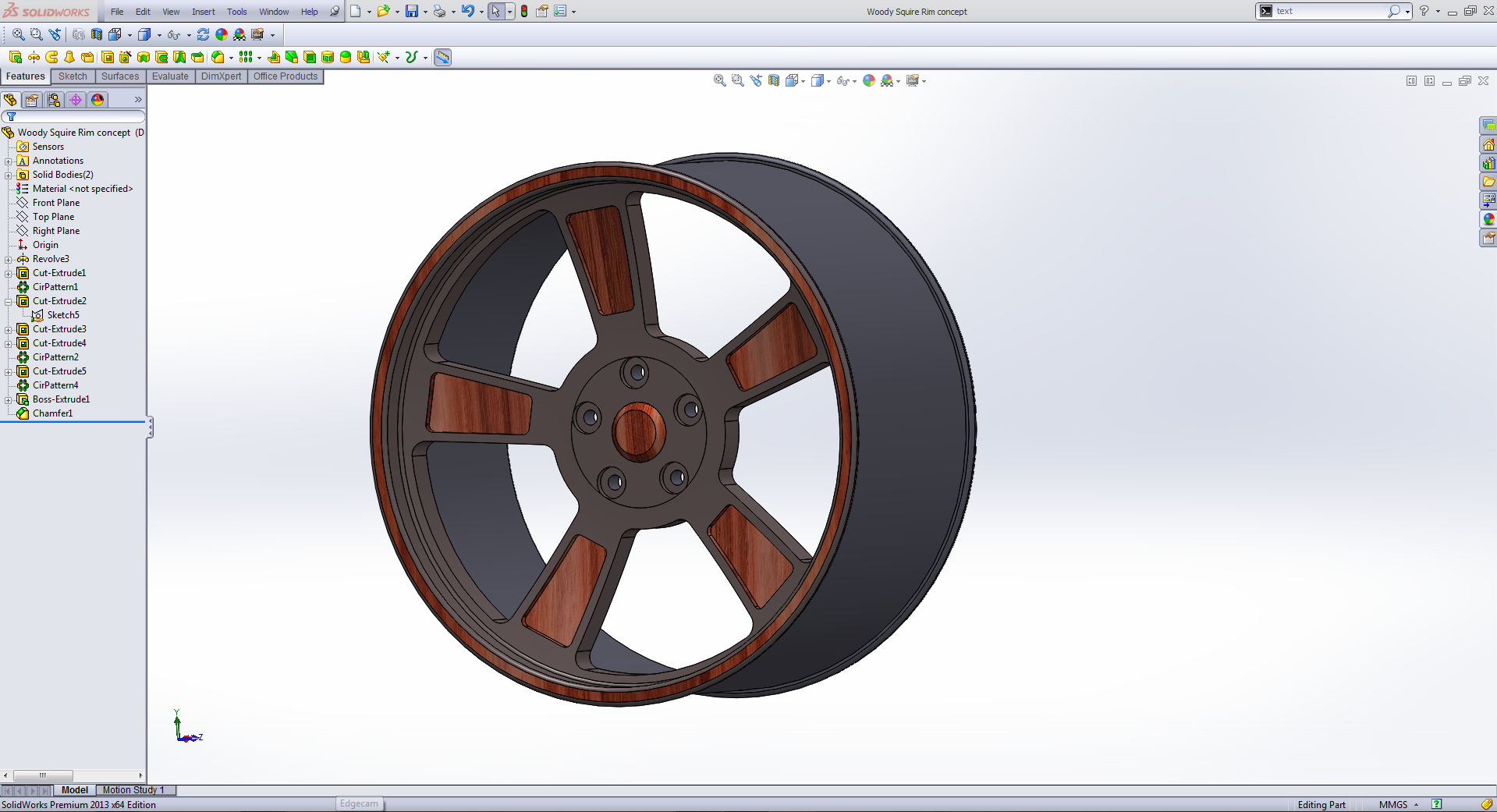Open the Office Products tab
This screenshot has width=1497, height=812.
click(x=286, y=76)
